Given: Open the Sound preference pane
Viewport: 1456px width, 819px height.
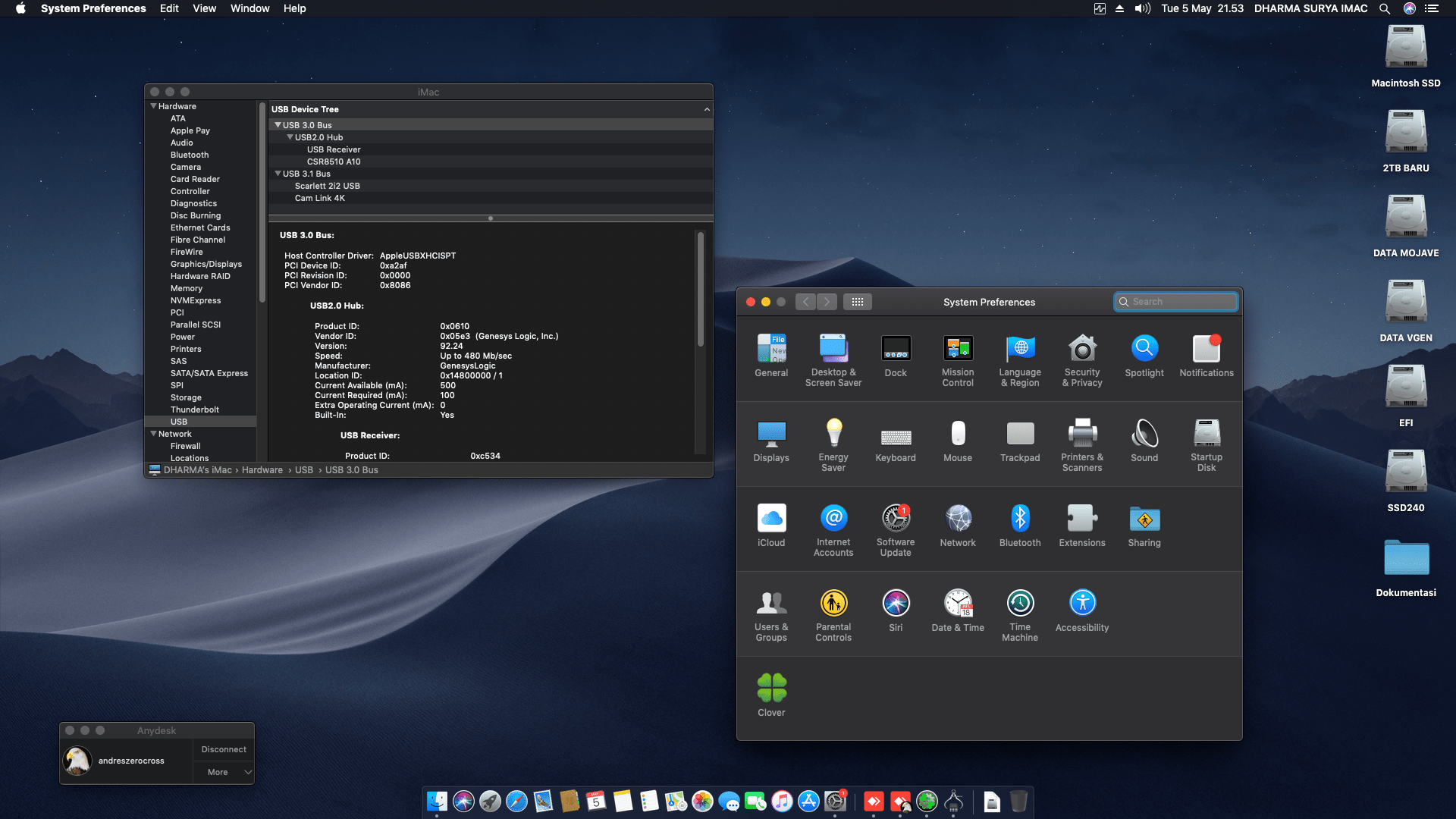Looking at the screenshot, I should click(1144, 440).
